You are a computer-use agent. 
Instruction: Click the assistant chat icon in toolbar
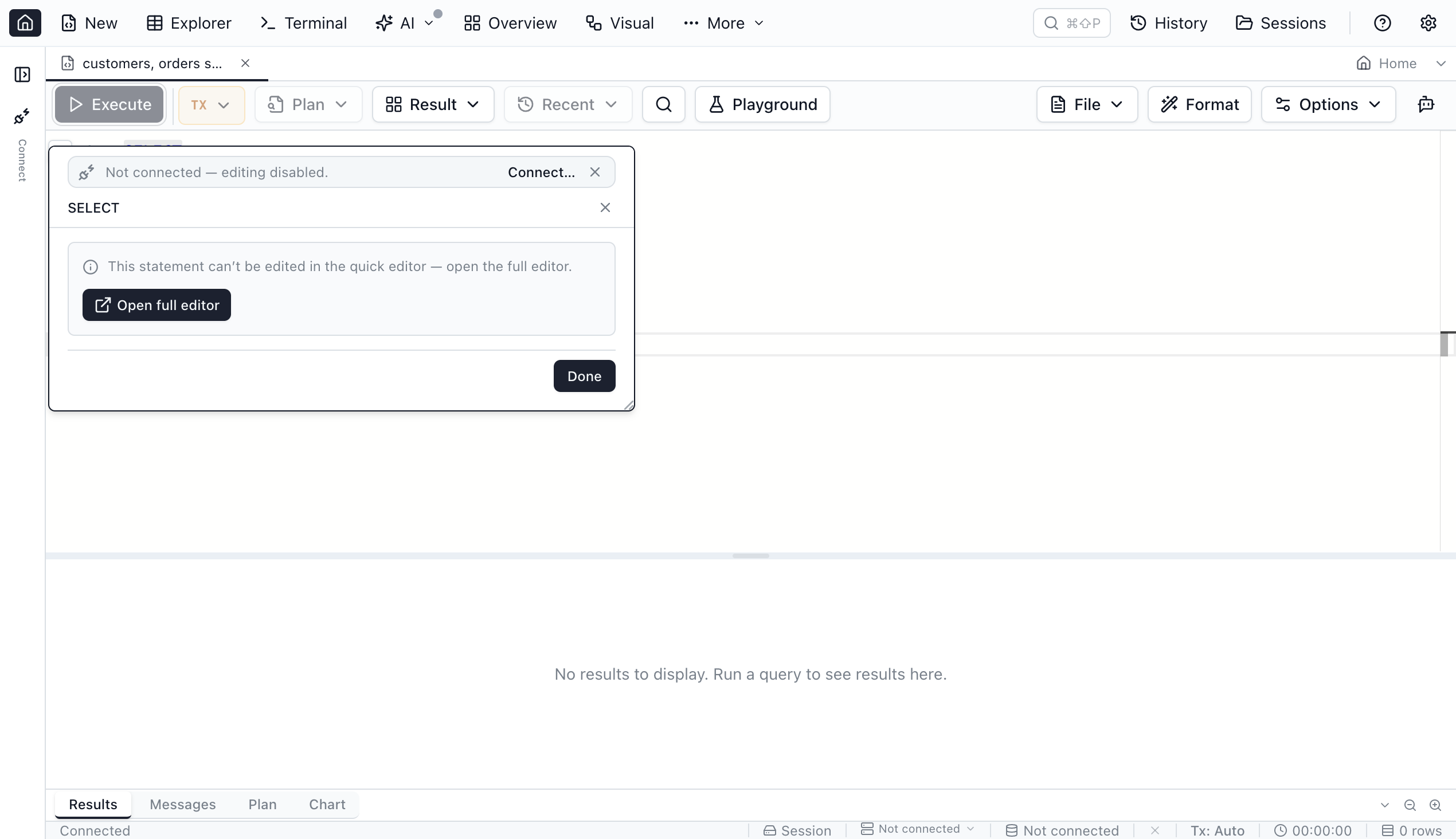1426,104
